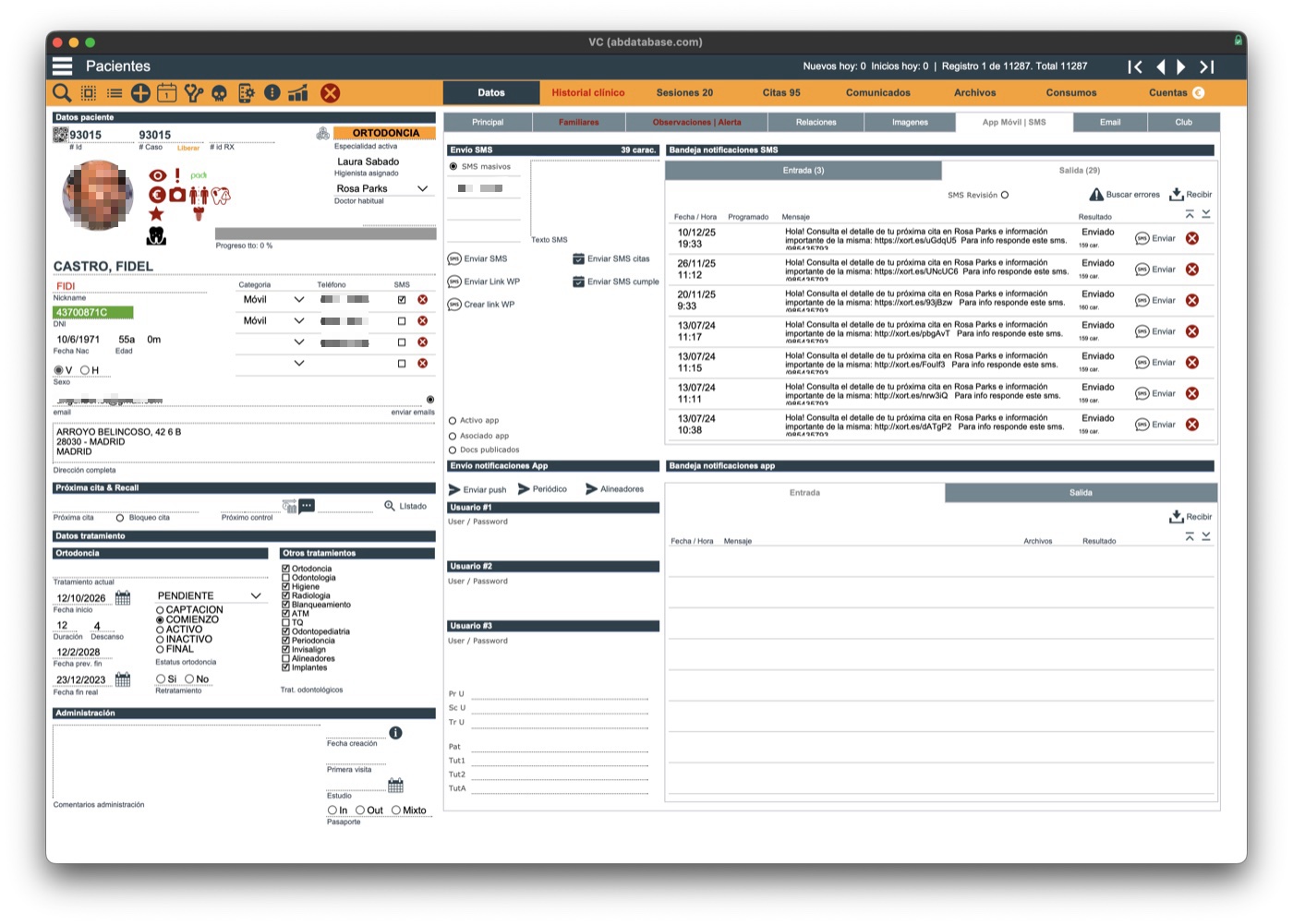Click the stethoscope icon in the toolbar
This screenshot has width=1293, height=924.
tap(193, 92)
